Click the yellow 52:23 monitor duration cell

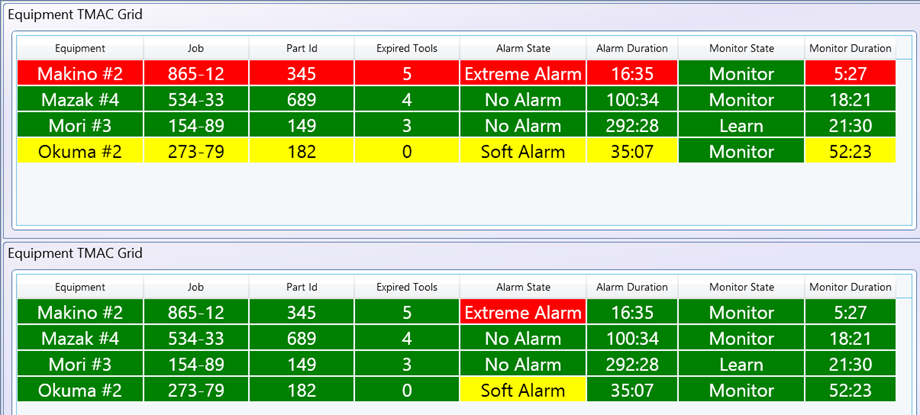point(849,152)
